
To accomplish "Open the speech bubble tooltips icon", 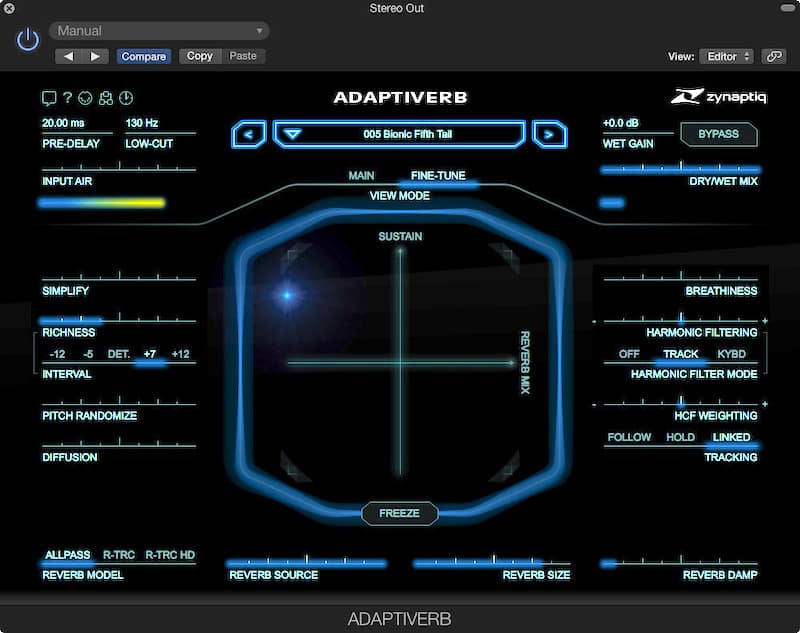I will pos(49,98).
